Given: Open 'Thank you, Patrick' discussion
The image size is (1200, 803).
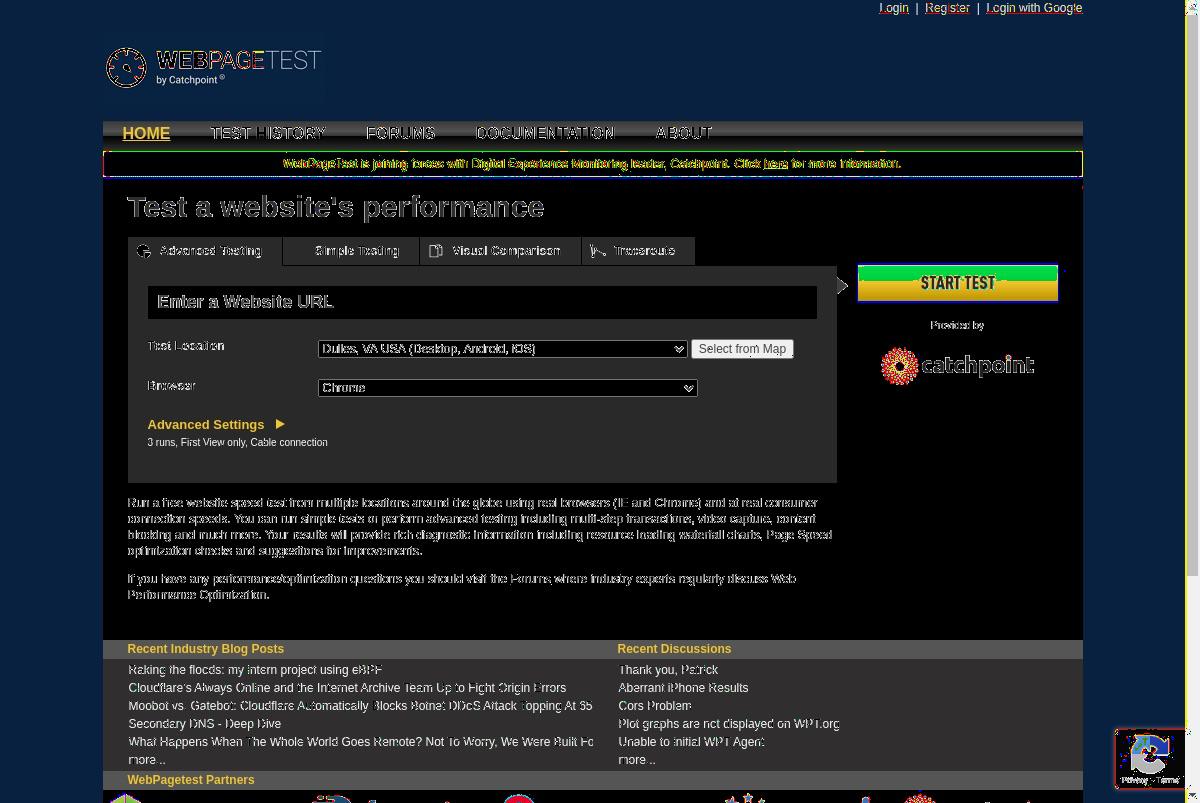Looking at the screenshot, I should 668,670.
